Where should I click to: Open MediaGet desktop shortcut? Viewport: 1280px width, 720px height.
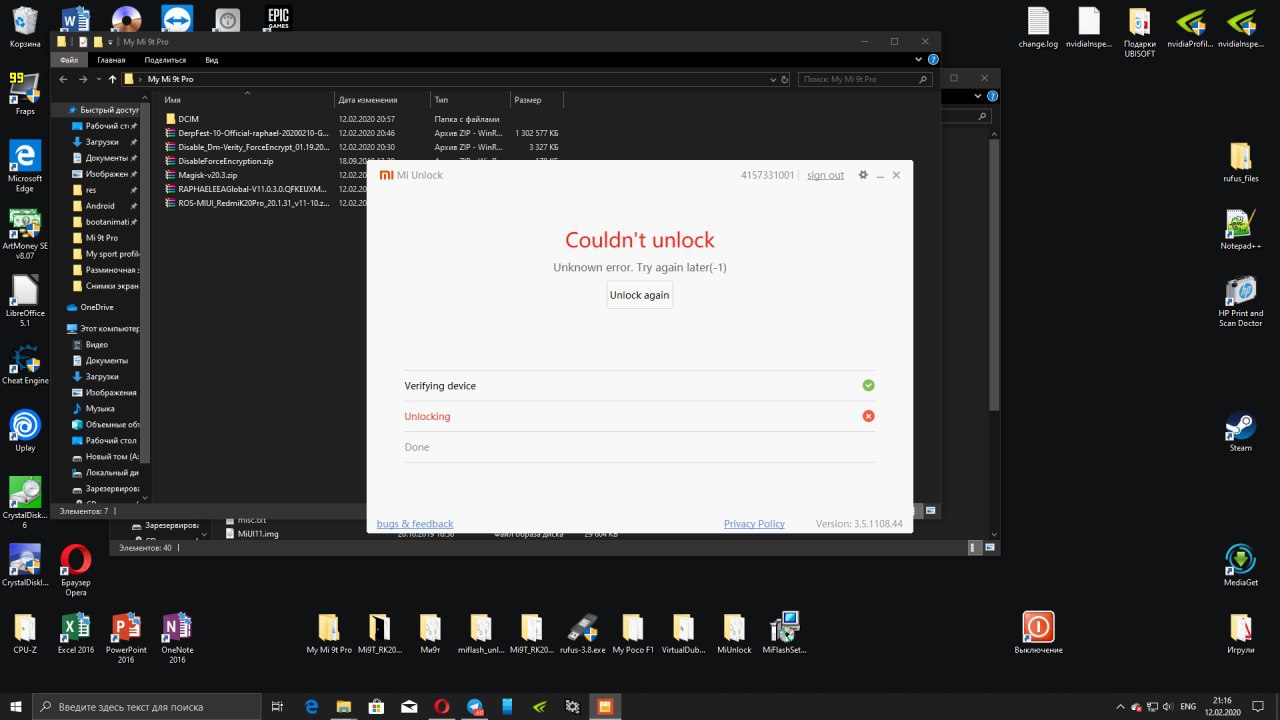(x=1240, y=565)
